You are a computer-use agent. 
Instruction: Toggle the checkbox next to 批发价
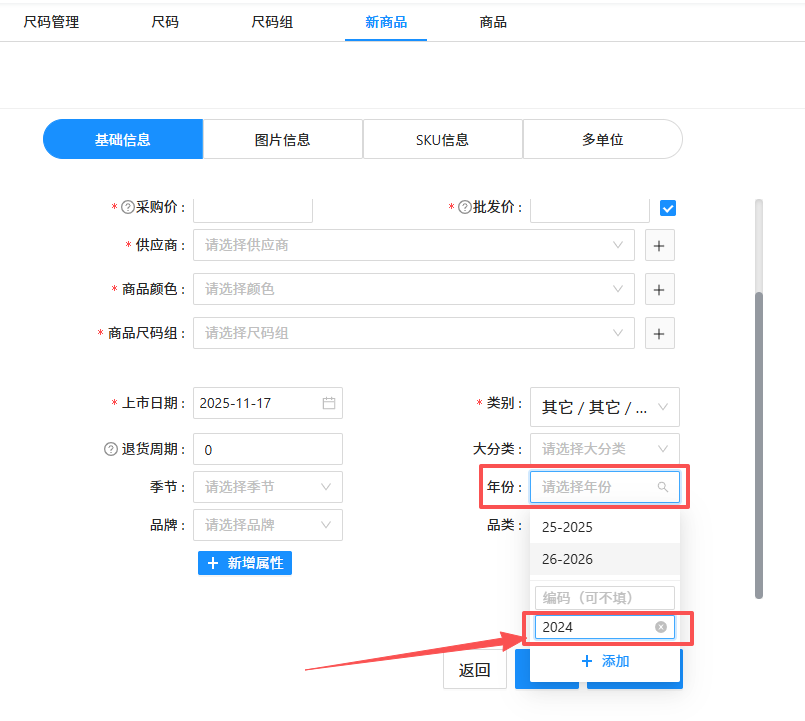667,208
